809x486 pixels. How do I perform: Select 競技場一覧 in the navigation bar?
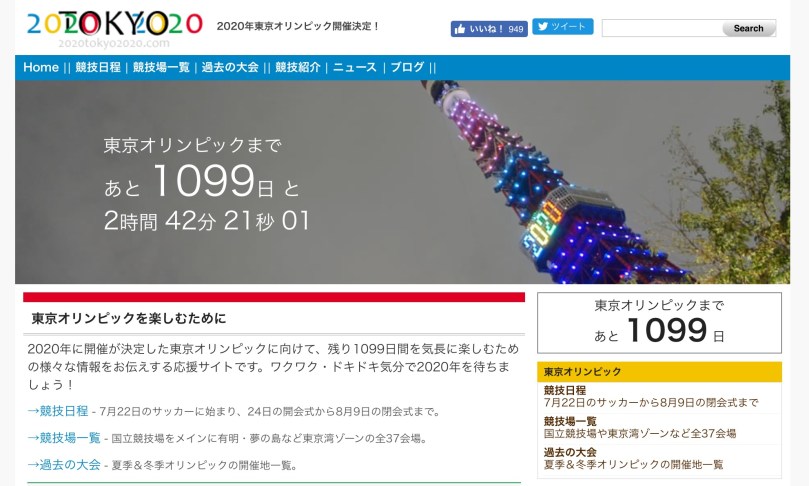[161, 67]
